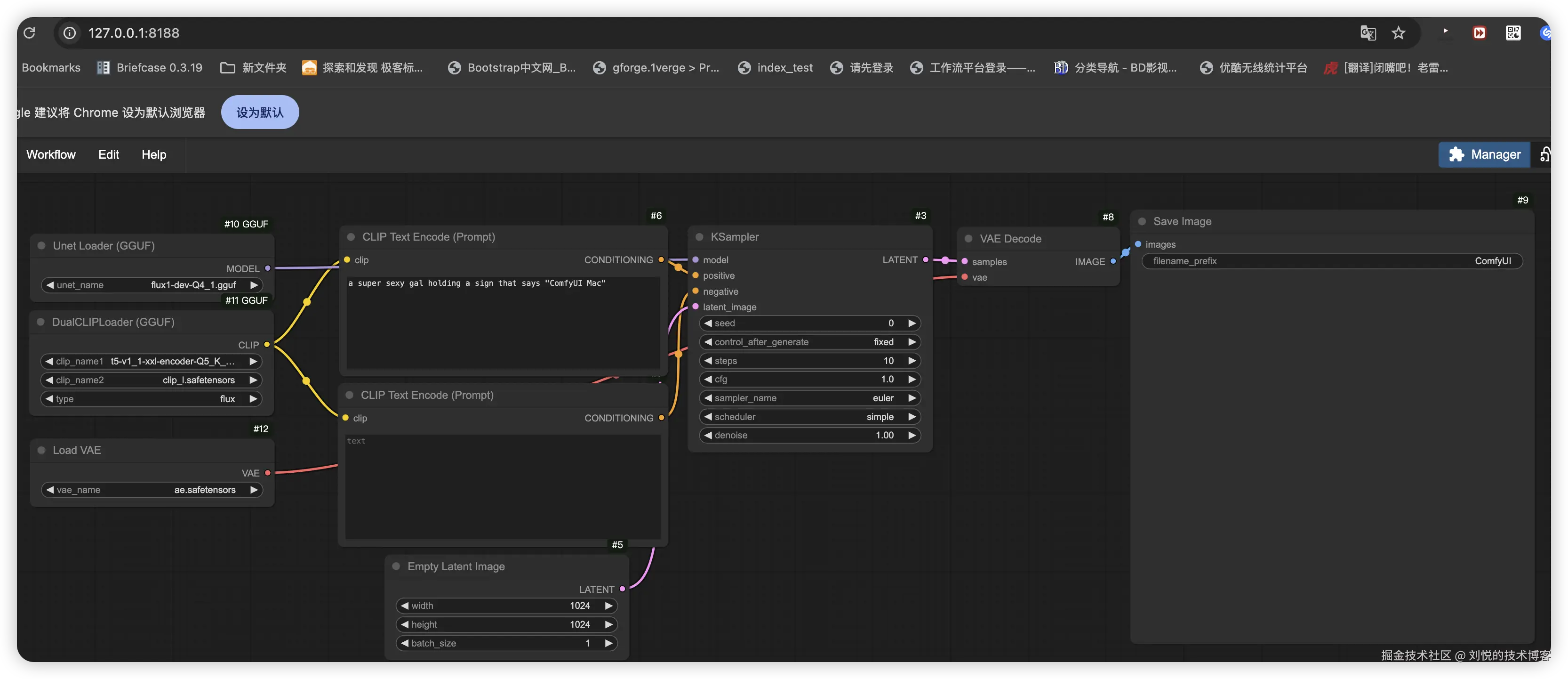
Task: Reload the page with the refresh icon
Action: [x=29, y=33]
